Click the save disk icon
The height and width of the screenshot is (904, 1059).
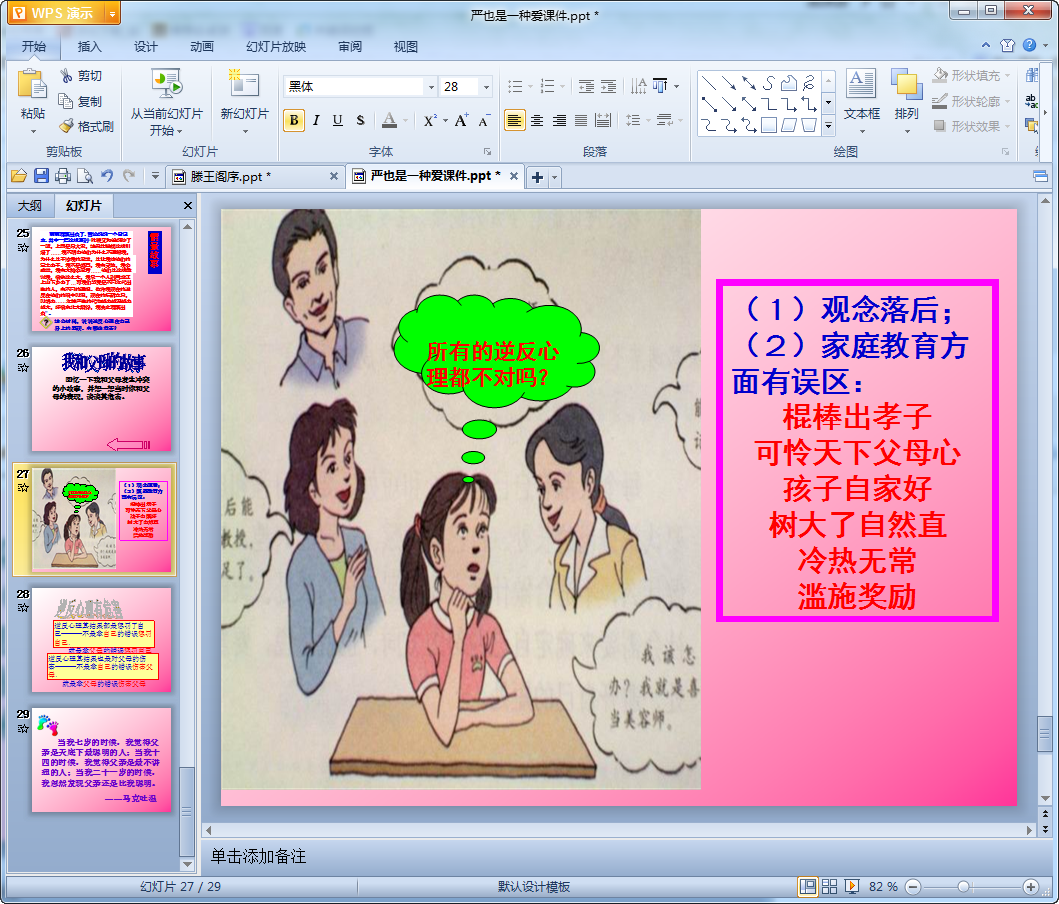point(41,176)
